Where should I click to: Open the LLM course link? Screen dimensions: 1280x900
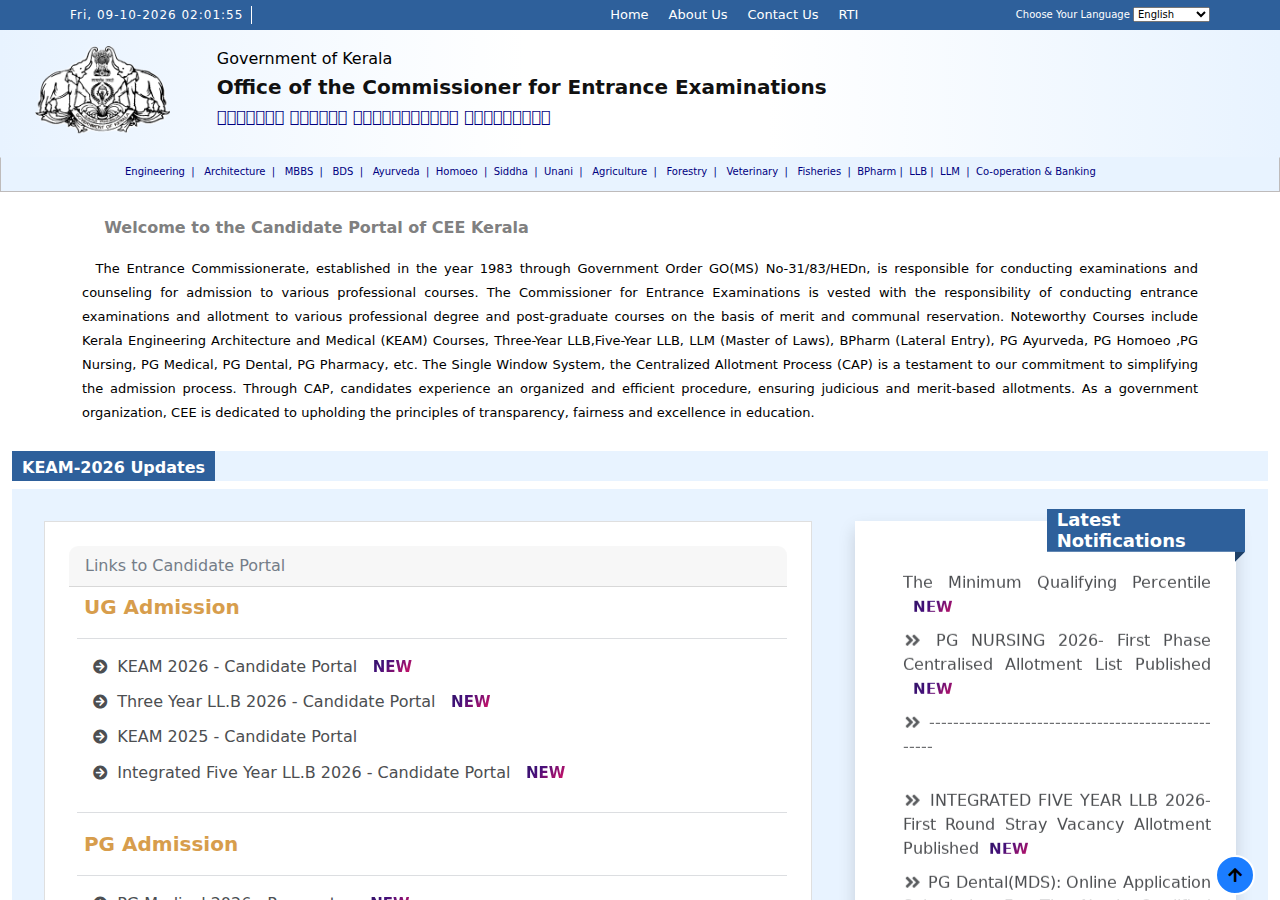pyautogui.click(x=950, y=172)
